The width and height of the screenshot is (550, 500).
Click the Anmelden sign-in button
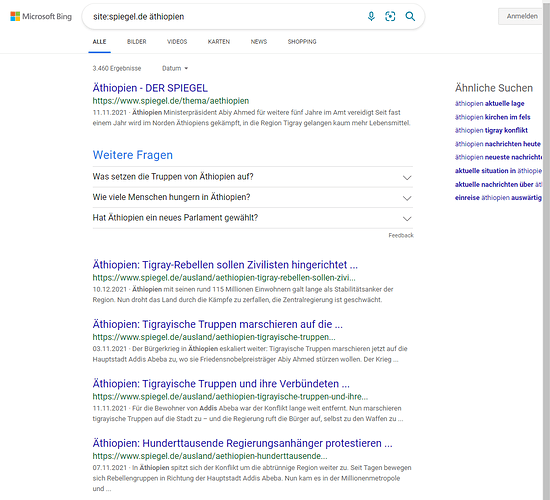[x=522, y=16]
